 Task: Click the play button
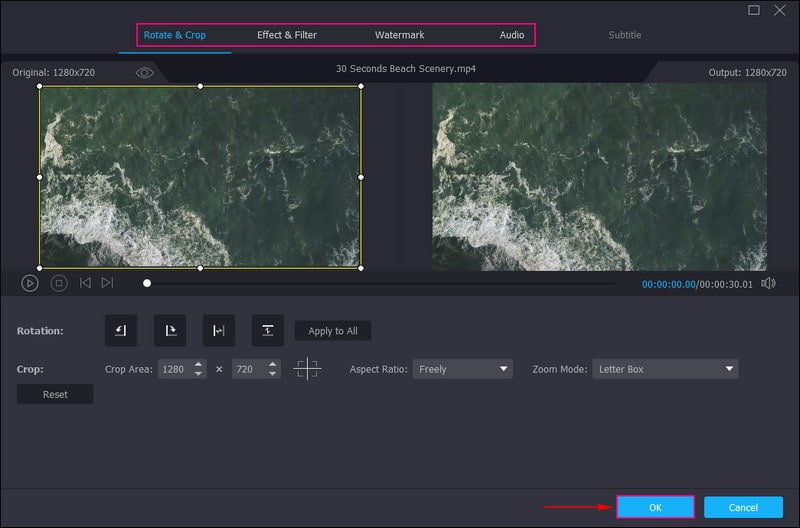click(30, 283)
